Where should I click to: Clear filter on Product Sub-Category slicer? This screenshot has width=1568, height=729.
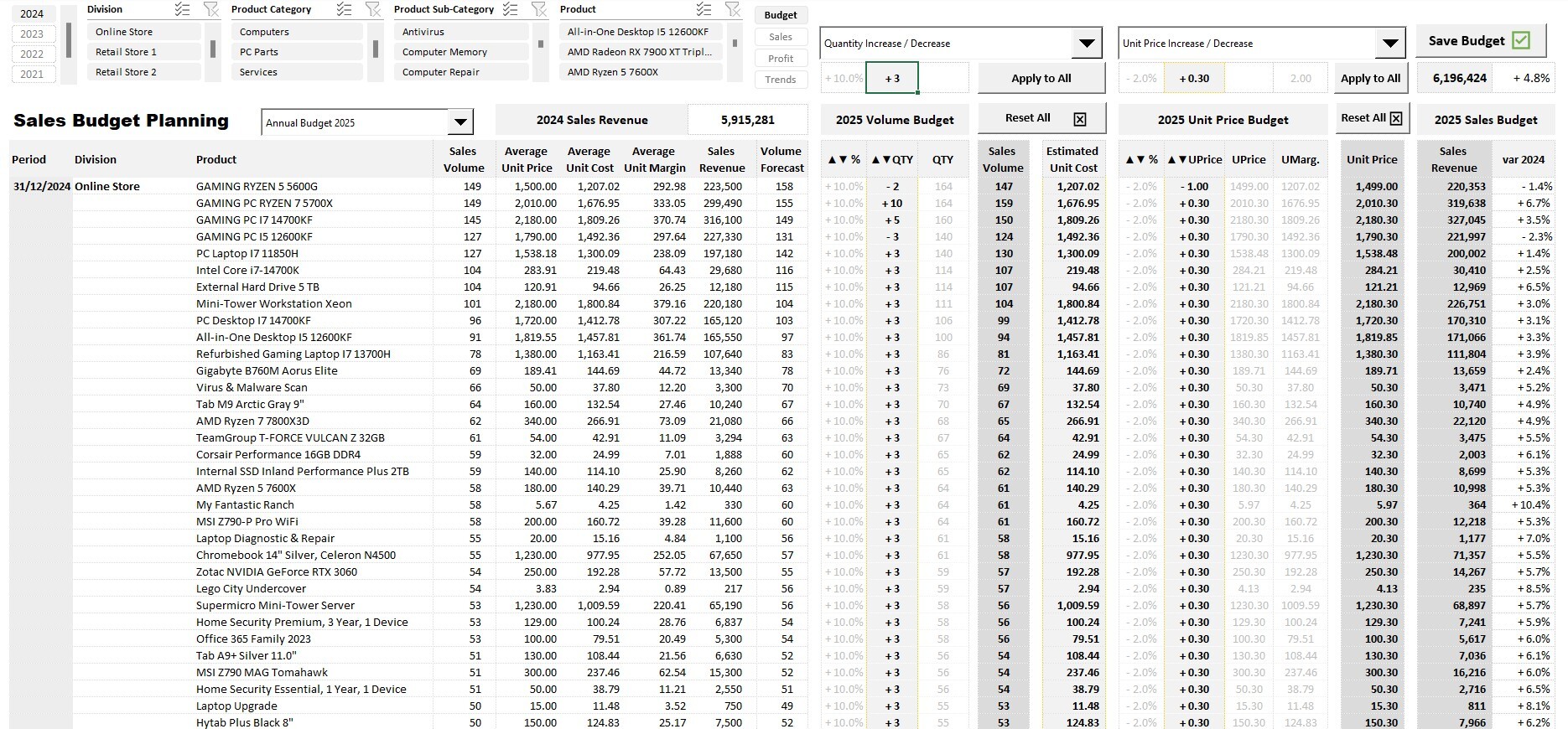[539, 9]
